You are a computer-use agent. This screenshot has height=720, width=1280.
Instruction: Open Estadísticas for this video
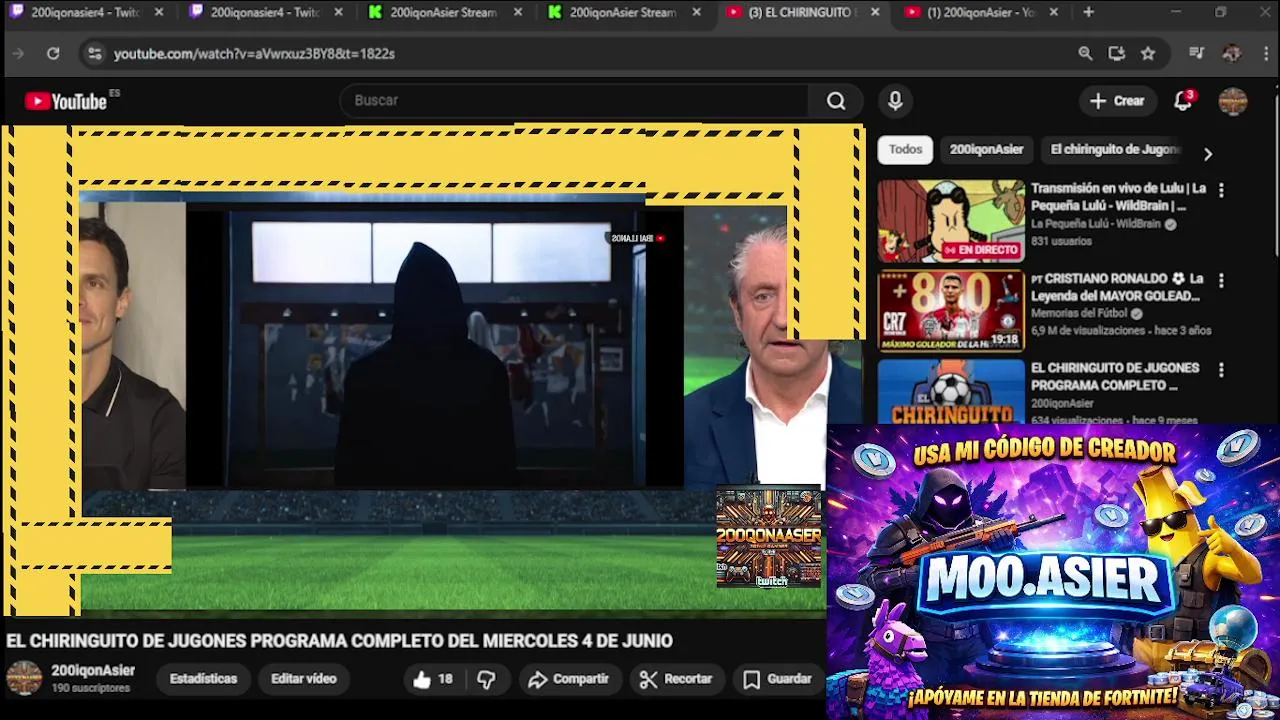pyautogui.click(x=203, y=679)
